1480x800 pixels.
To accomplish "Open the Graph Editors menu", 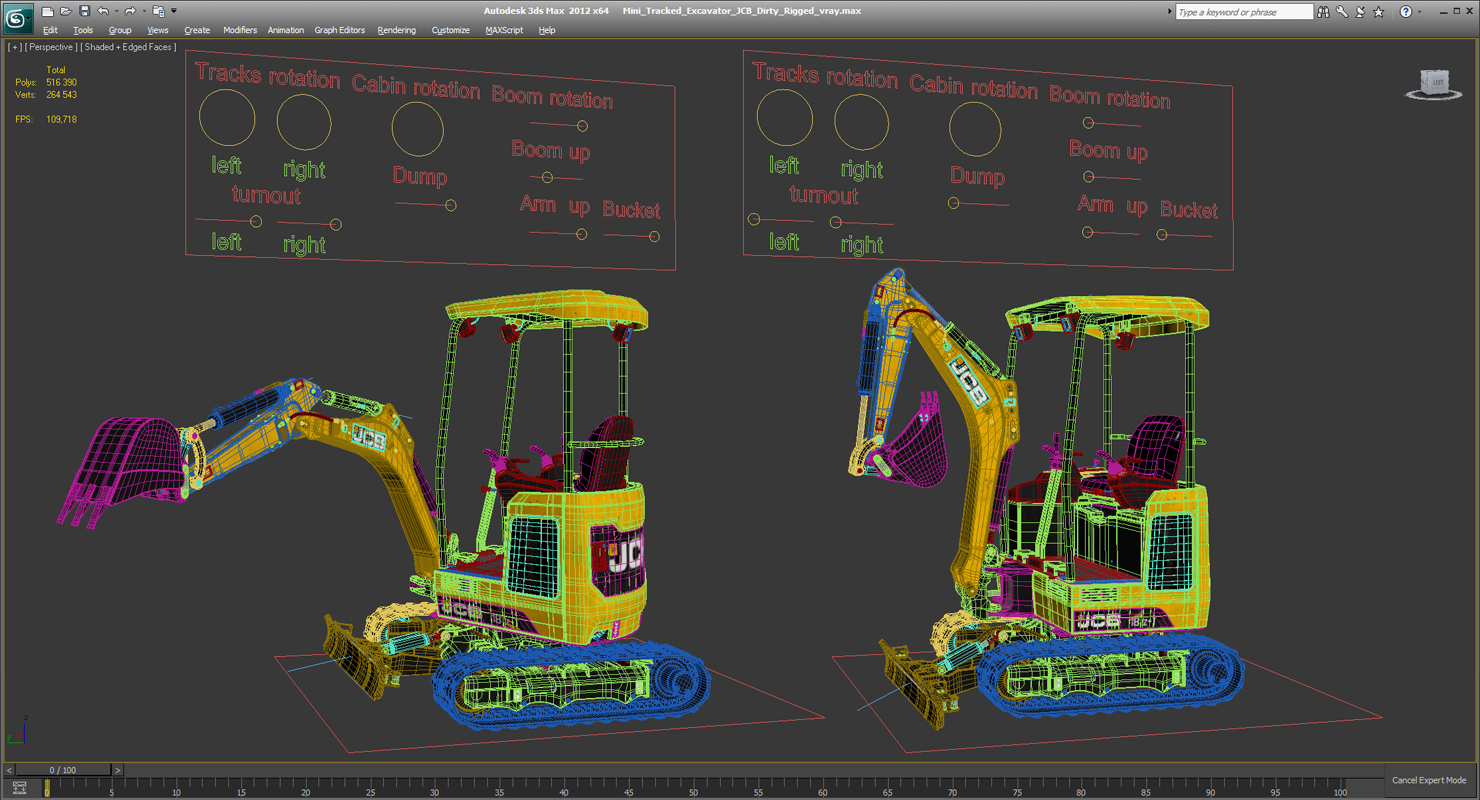I will [340, 30].
